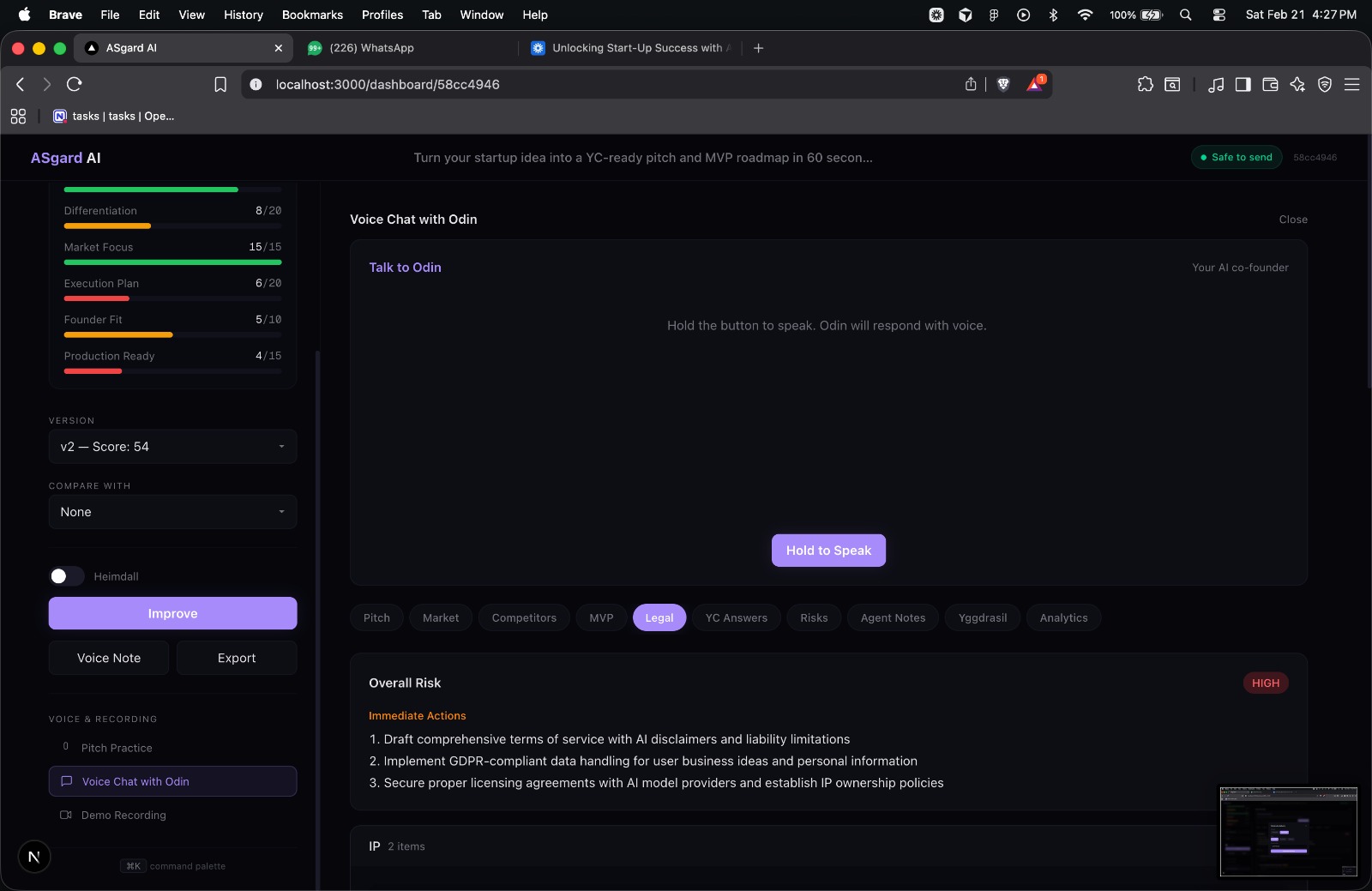This screenshot has height=891, width=1372.
Task: Click the HIGH risk badge
Action: click(x=1266, y=683)
